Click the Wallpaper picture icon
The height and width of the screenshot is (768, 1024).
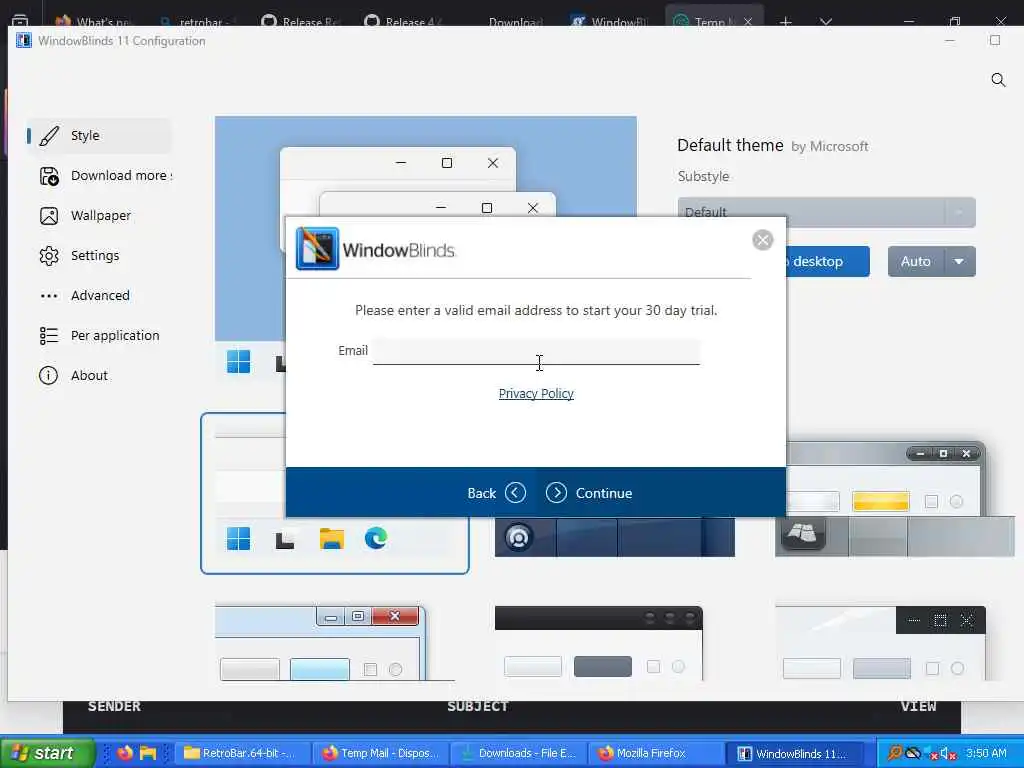pyautogui.click(x=49, y=216)
